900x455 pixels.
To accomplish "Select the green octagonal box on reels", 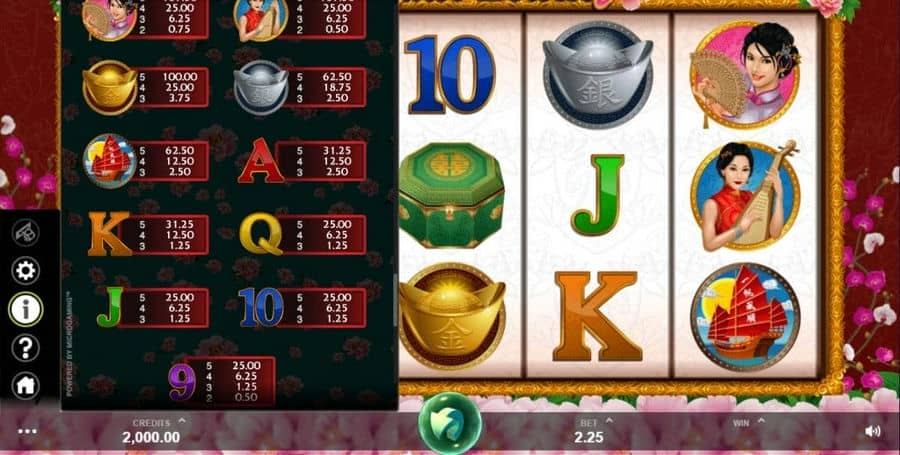I will pos(451,195).
